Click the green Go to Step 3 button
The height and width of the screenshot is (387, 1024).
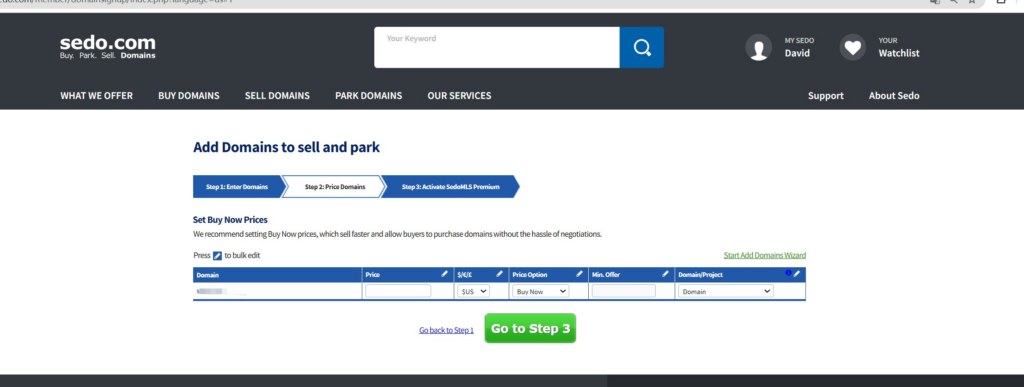coord(530,328)
